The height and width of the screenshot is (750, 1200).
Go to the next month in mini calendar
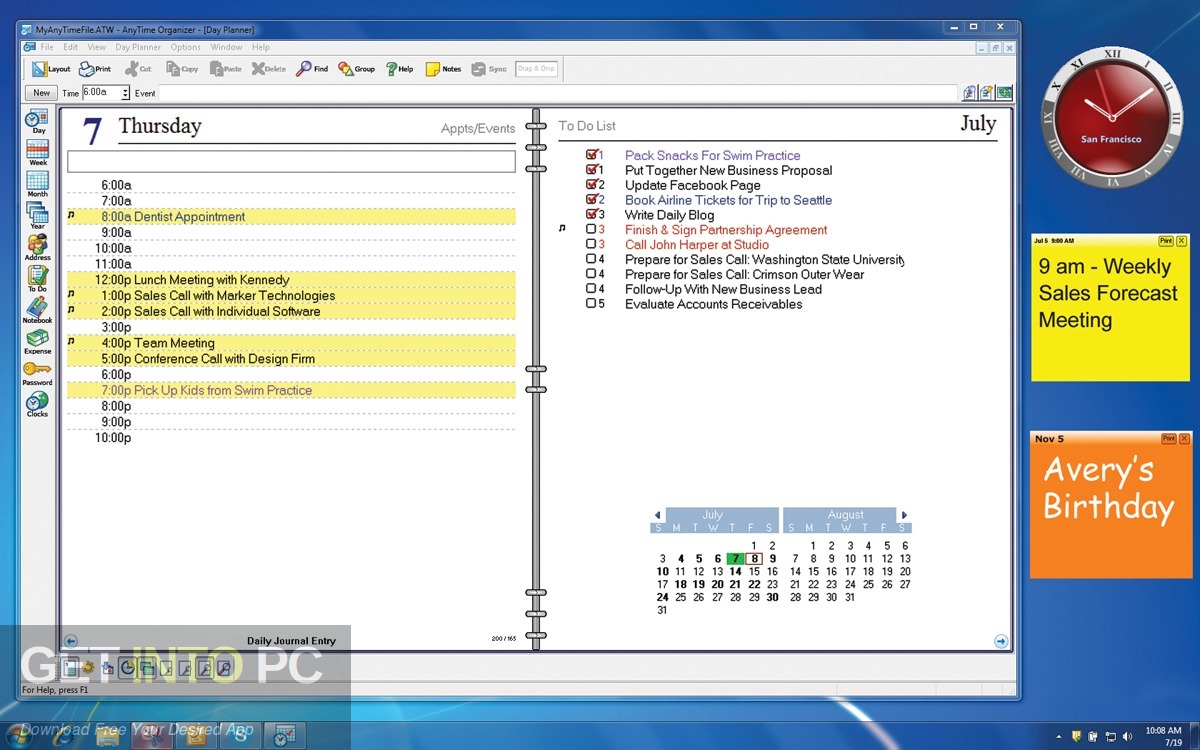coord(905,516)
